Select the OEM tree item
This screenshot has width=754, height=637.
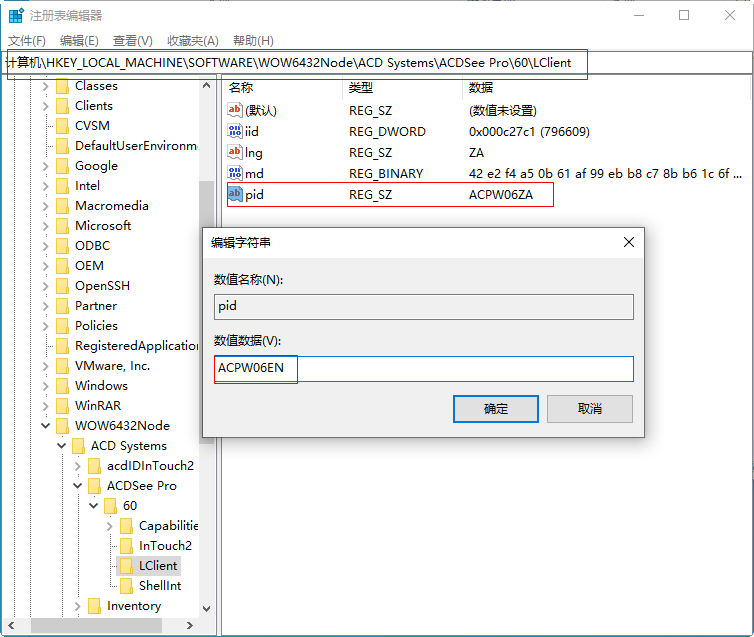89,266
